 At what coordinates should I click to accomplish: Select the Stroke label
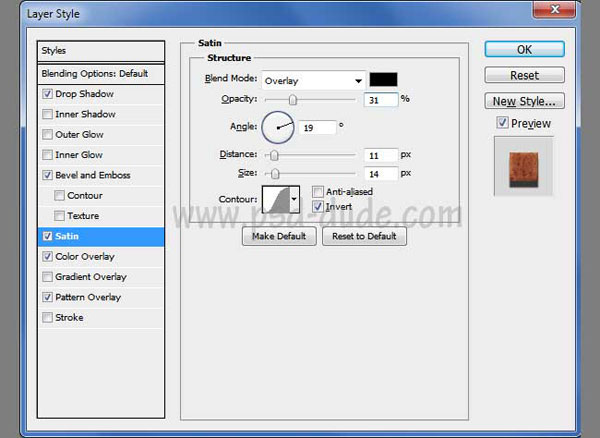[69, 317]
